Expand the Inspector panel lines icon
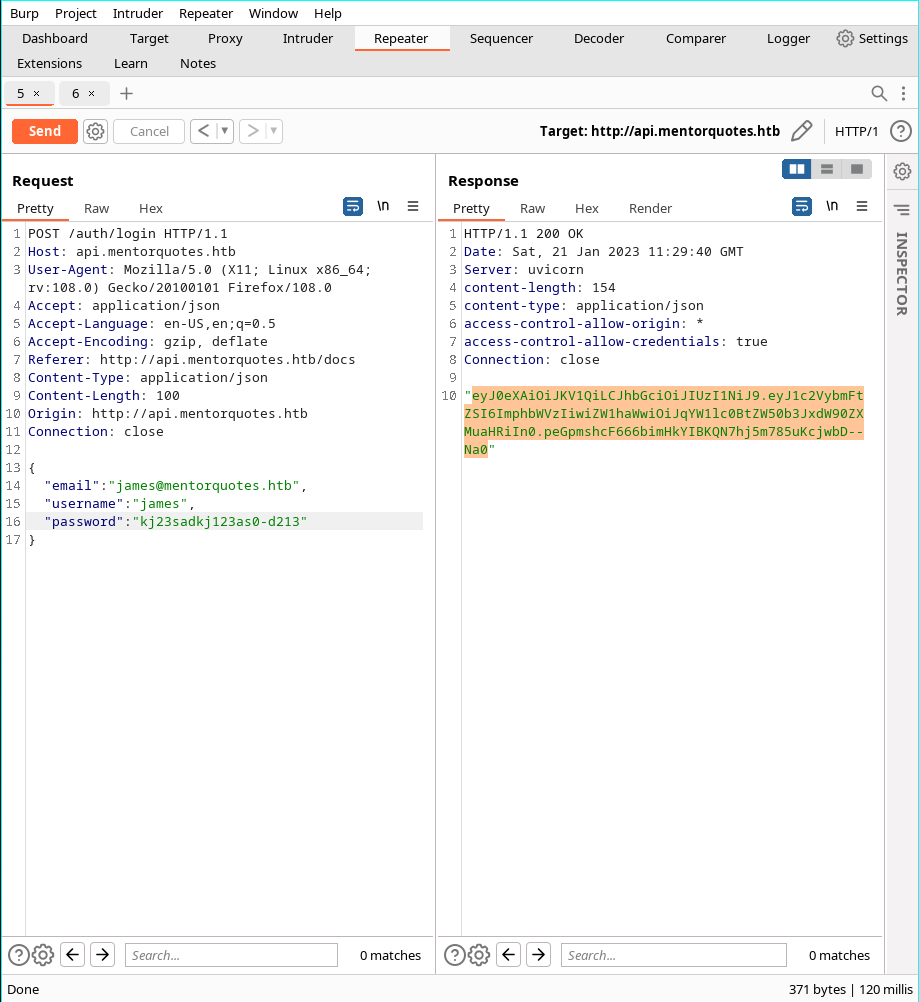 tap(902, 210)
